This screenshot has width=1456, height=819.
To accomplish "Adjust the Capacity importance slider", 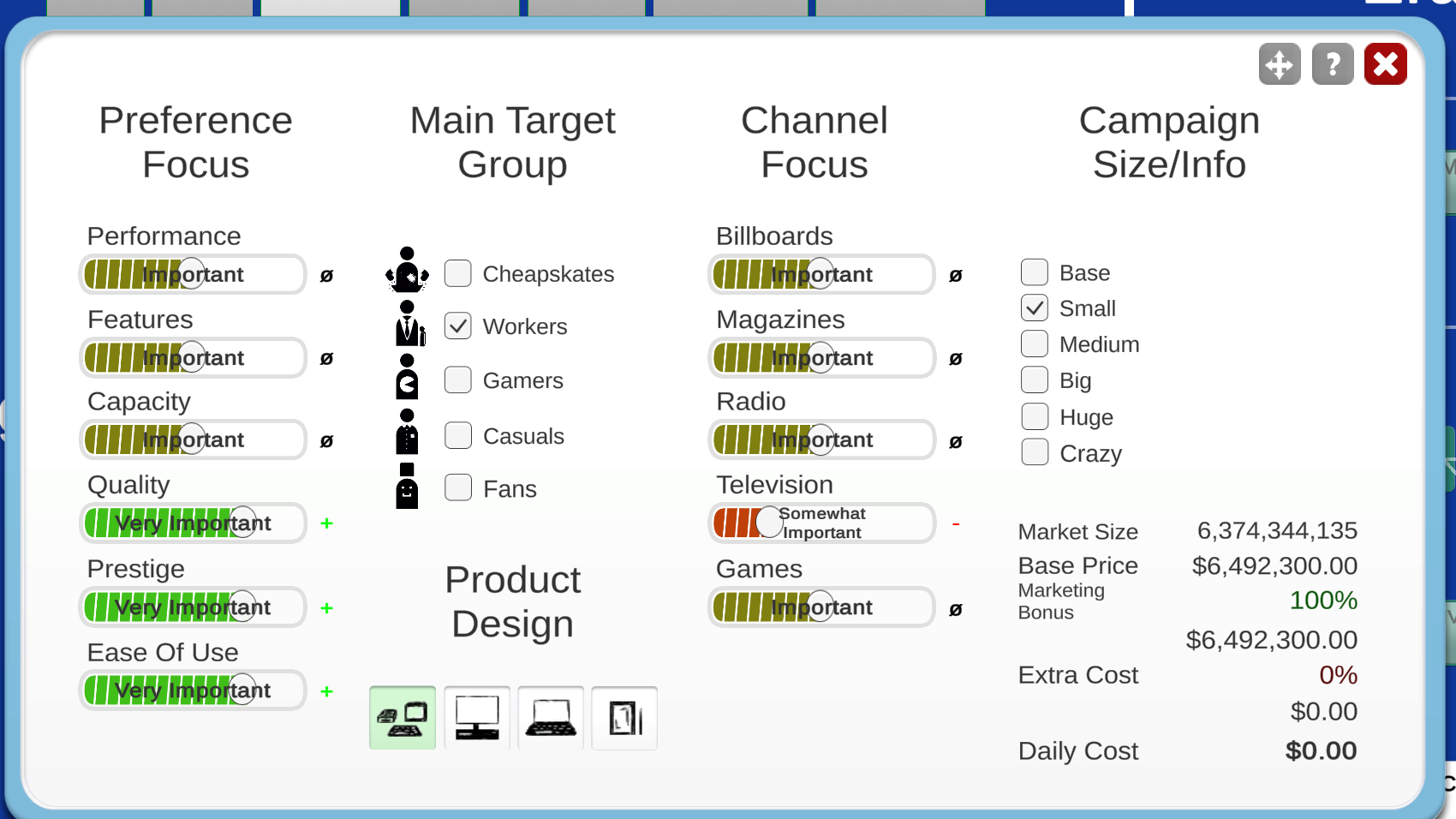I will [193, 439].
